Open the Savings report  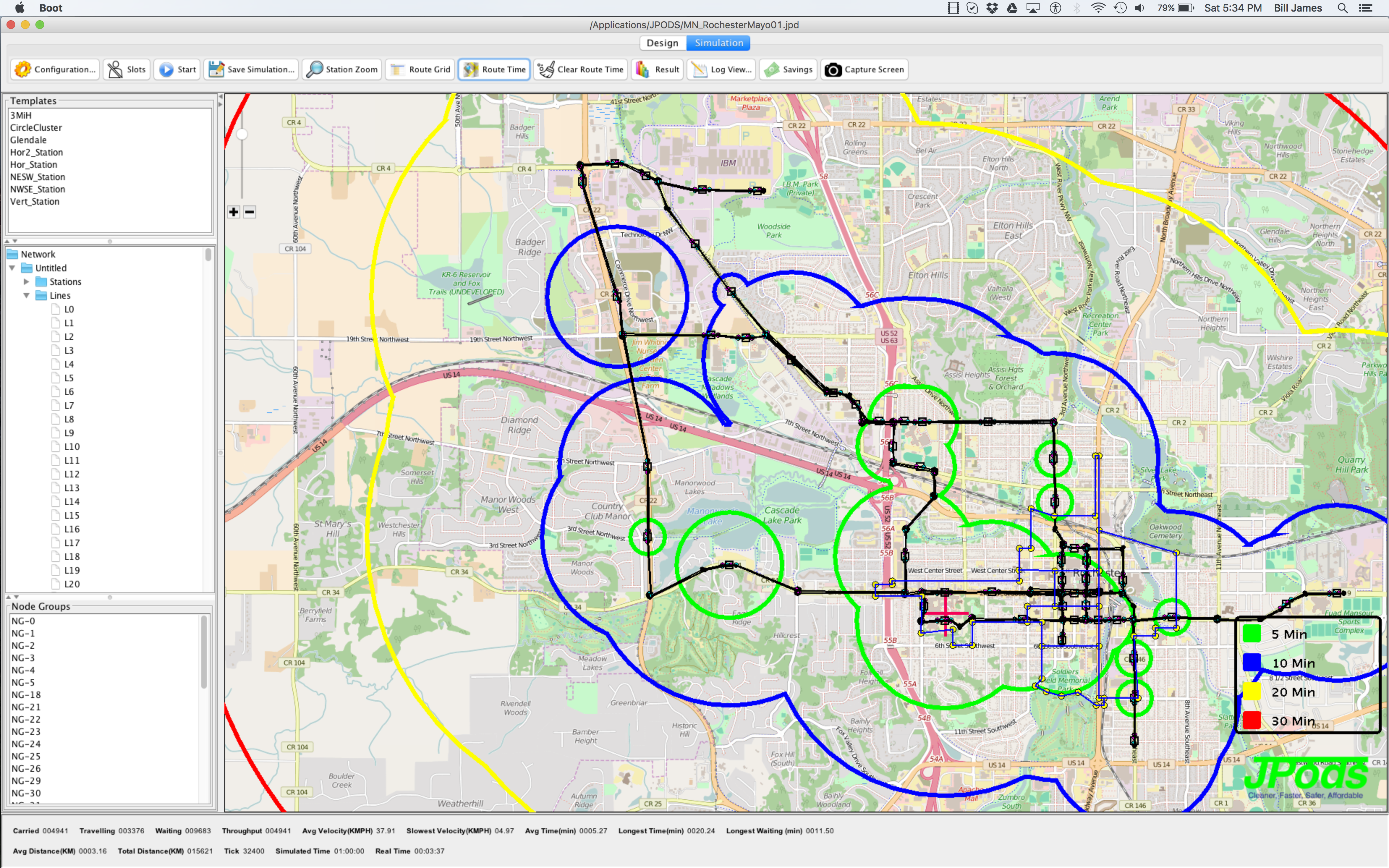coord(789,69)
